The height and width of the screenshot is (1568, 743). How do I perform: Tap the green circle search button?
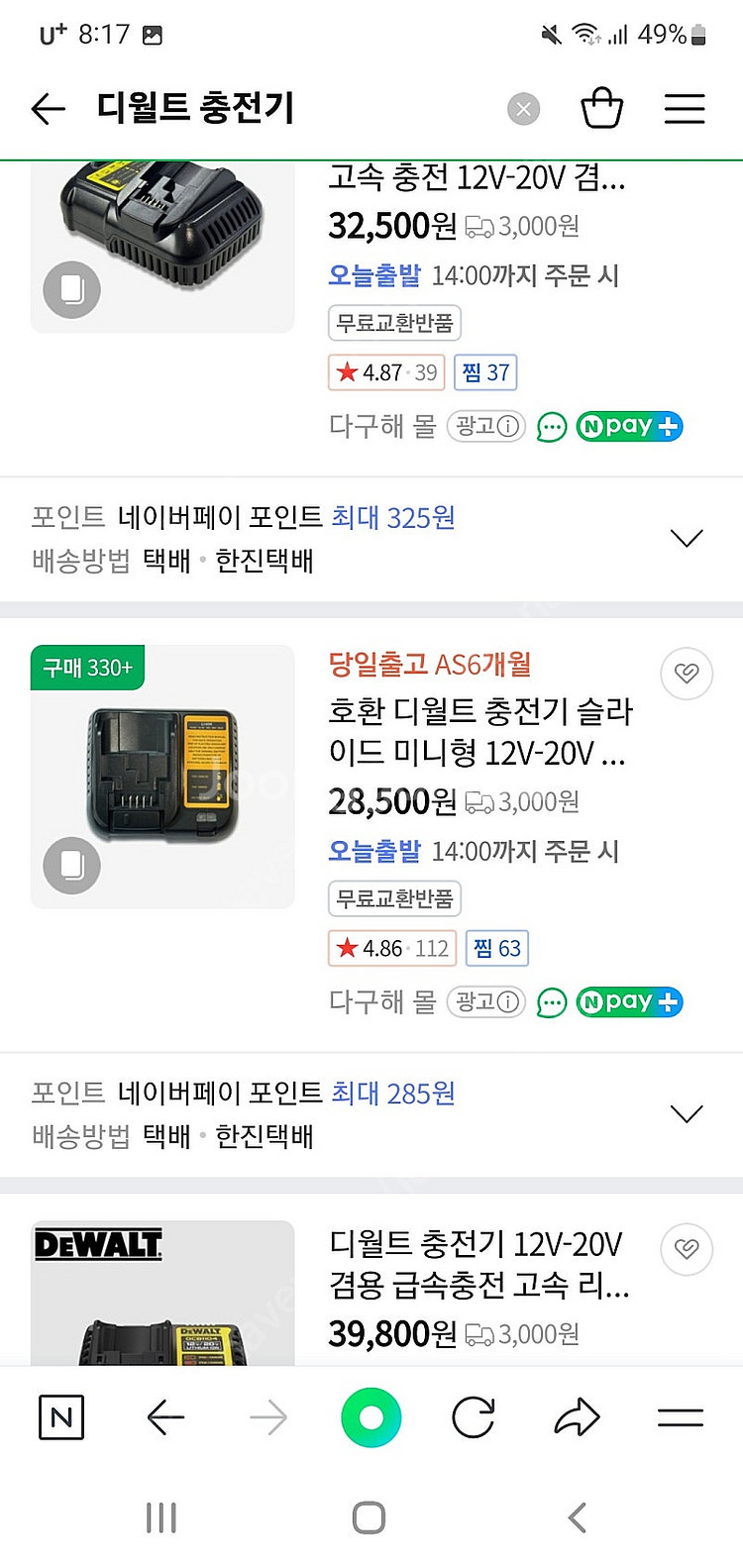tap(371, 1417)
